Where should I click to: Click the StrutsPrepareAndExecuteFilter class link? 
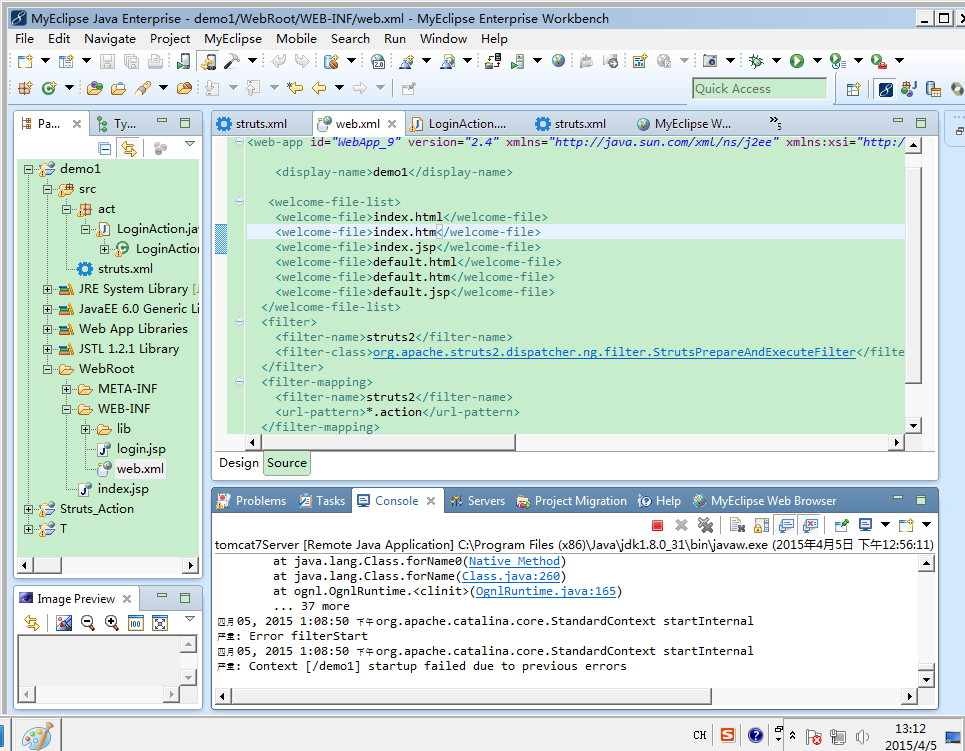[614, 352]
